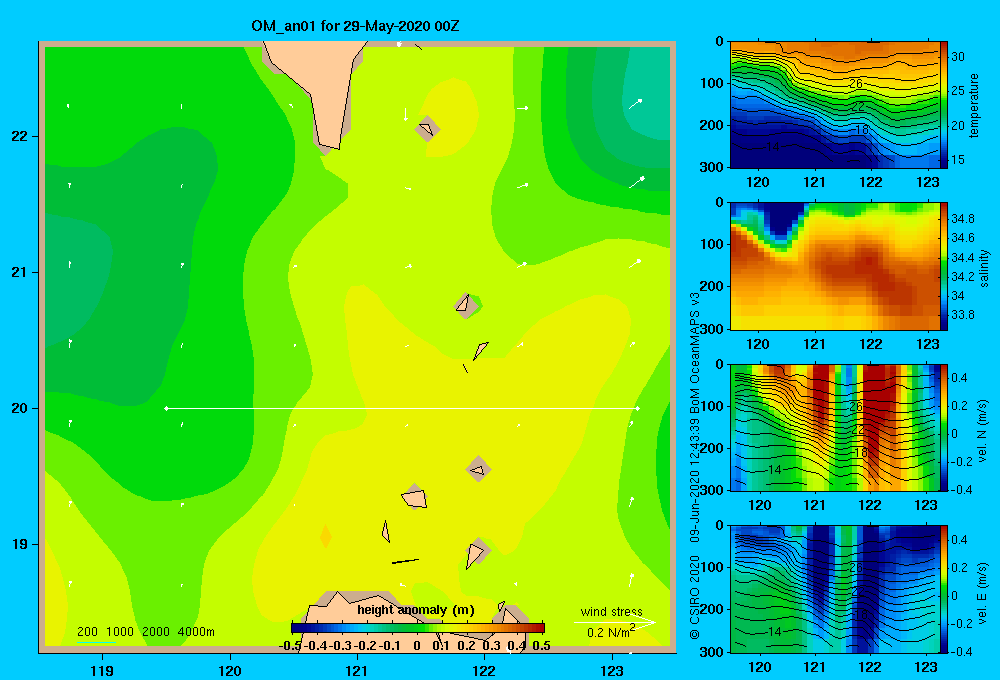Click the "1000" bathymetry depth label
This screenshot has width=1000, height=680.
pyautogui.click(x=120, y=632)
